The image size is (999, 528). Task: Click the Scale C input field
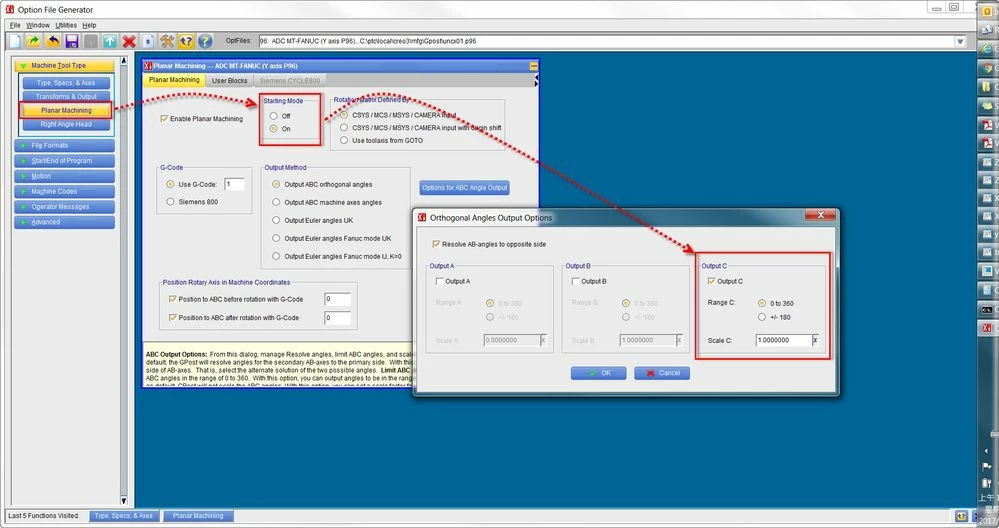[x=784, y=340]
